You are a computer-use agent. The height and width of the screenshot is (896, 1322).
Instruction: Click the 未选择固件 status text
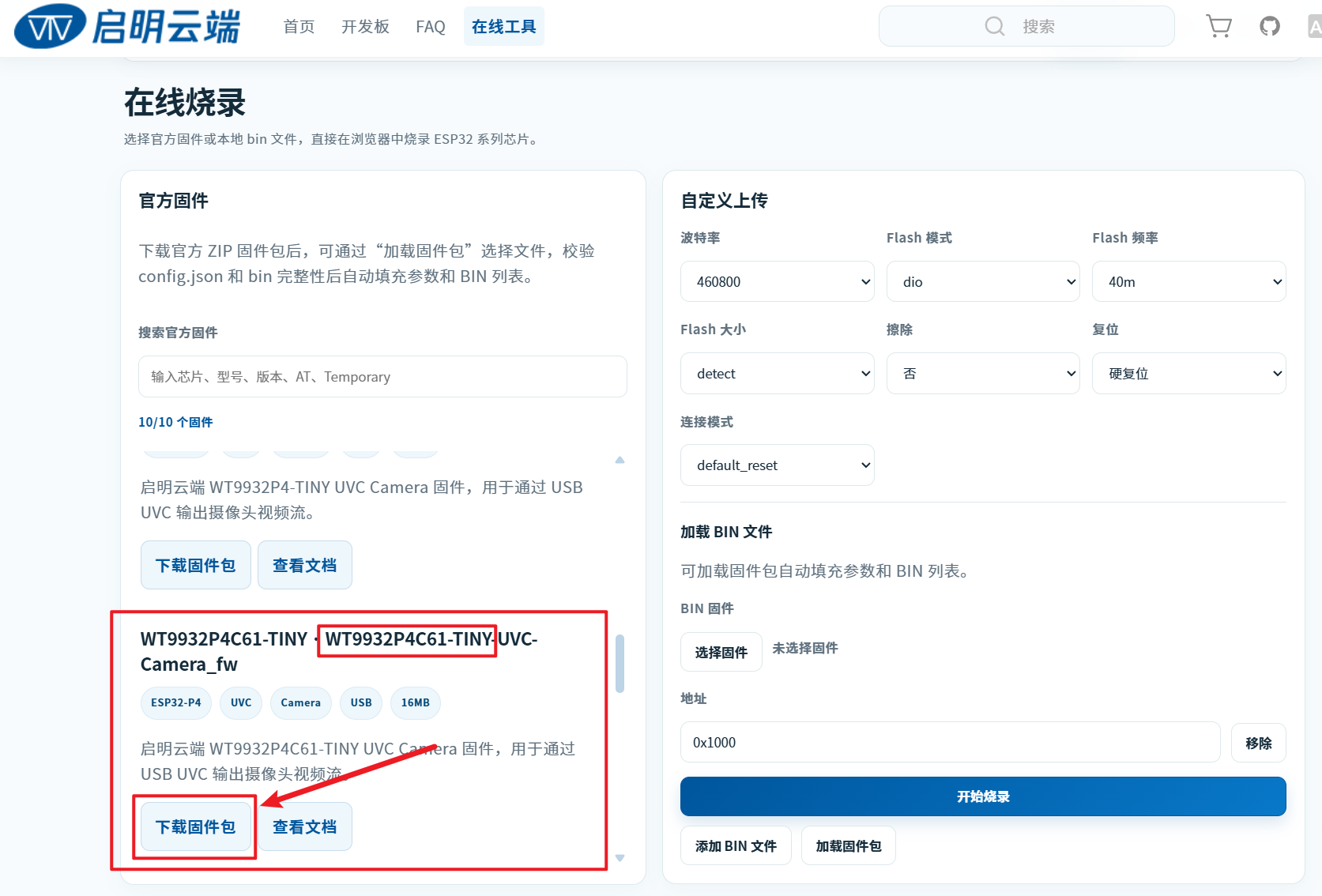[x=805, y=648]
